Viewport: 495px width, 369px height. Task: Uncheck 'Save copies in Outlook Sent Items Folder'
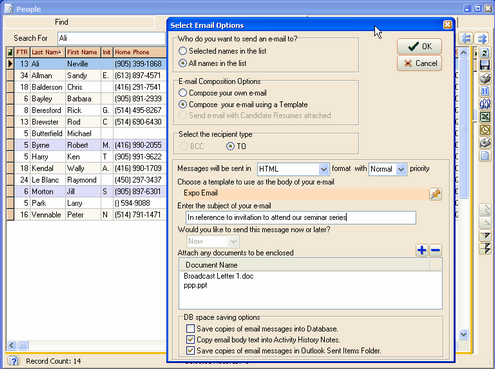[190, 351]
